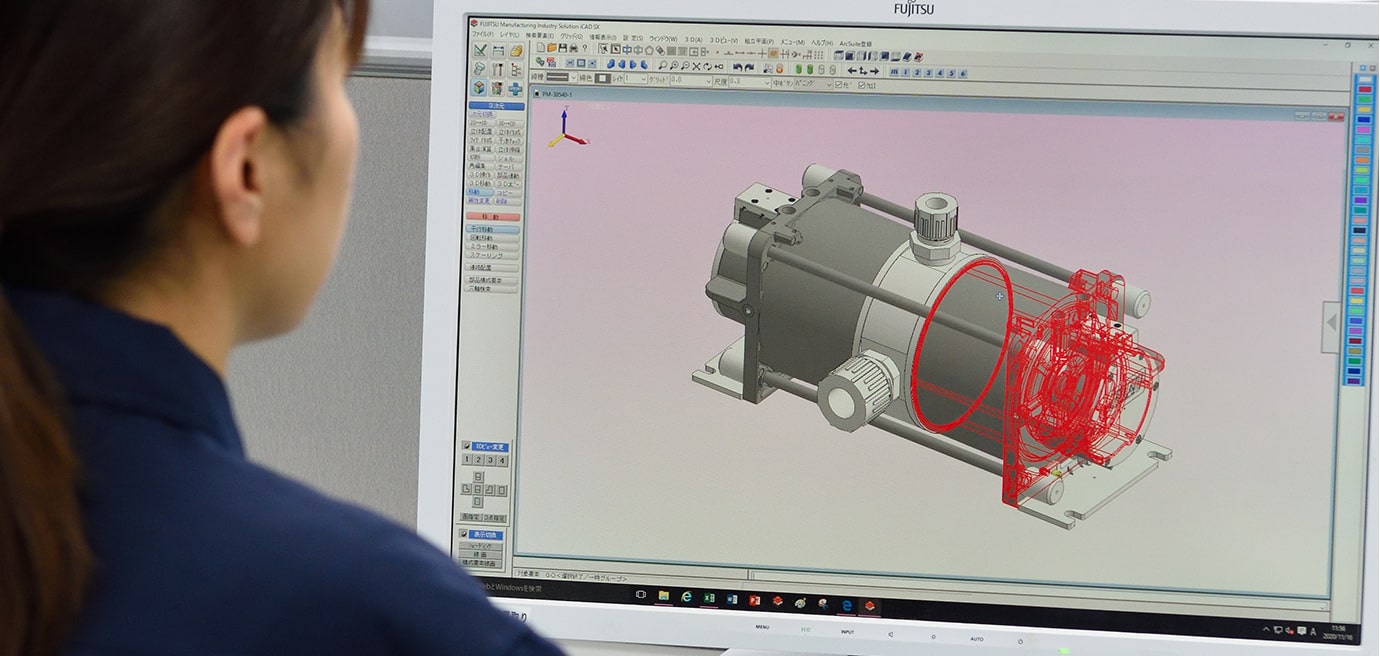
Task: Click the 3次元 button in left palette
Action: pyautogui.click(x=496, y=105)
